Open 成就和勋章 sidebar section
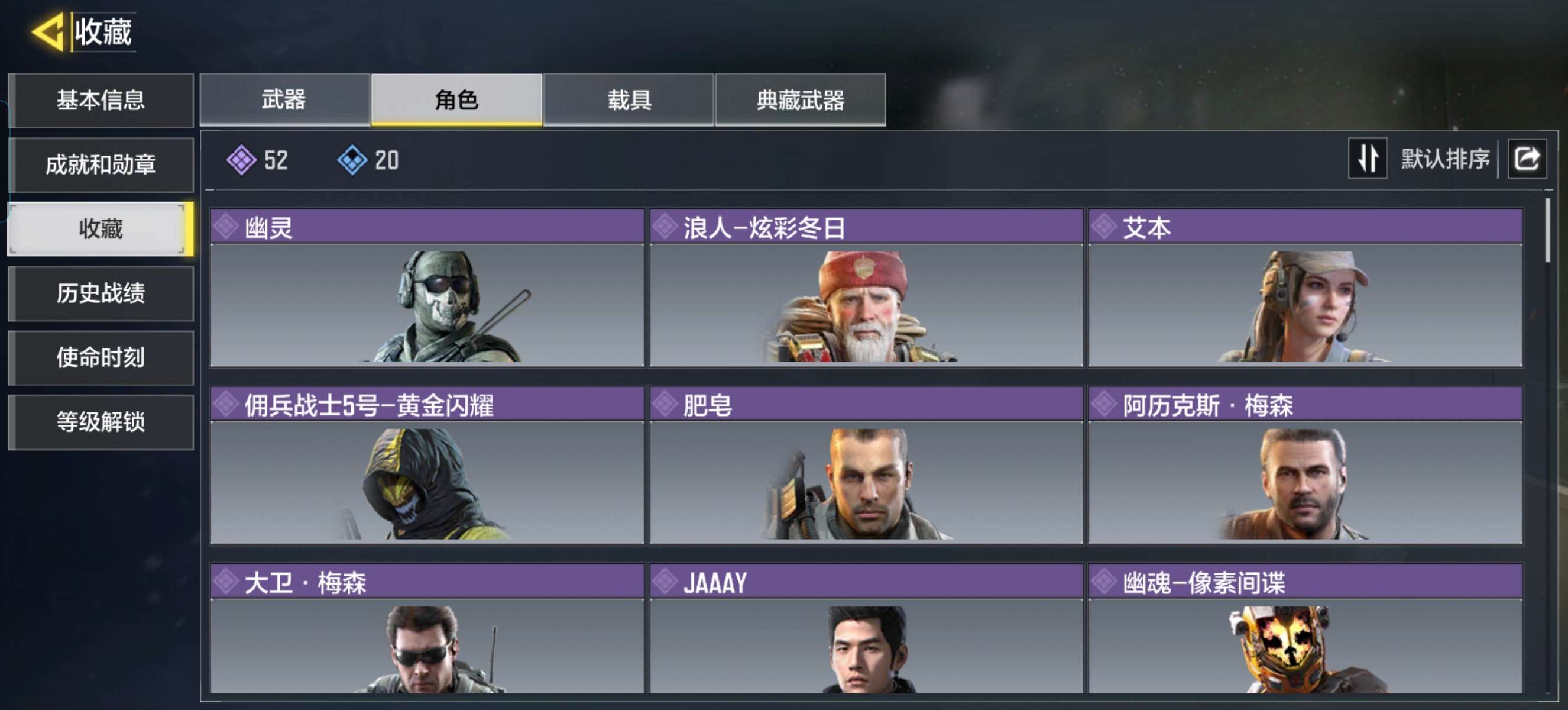Viewport: 1568px width, 710px height. 101,164
